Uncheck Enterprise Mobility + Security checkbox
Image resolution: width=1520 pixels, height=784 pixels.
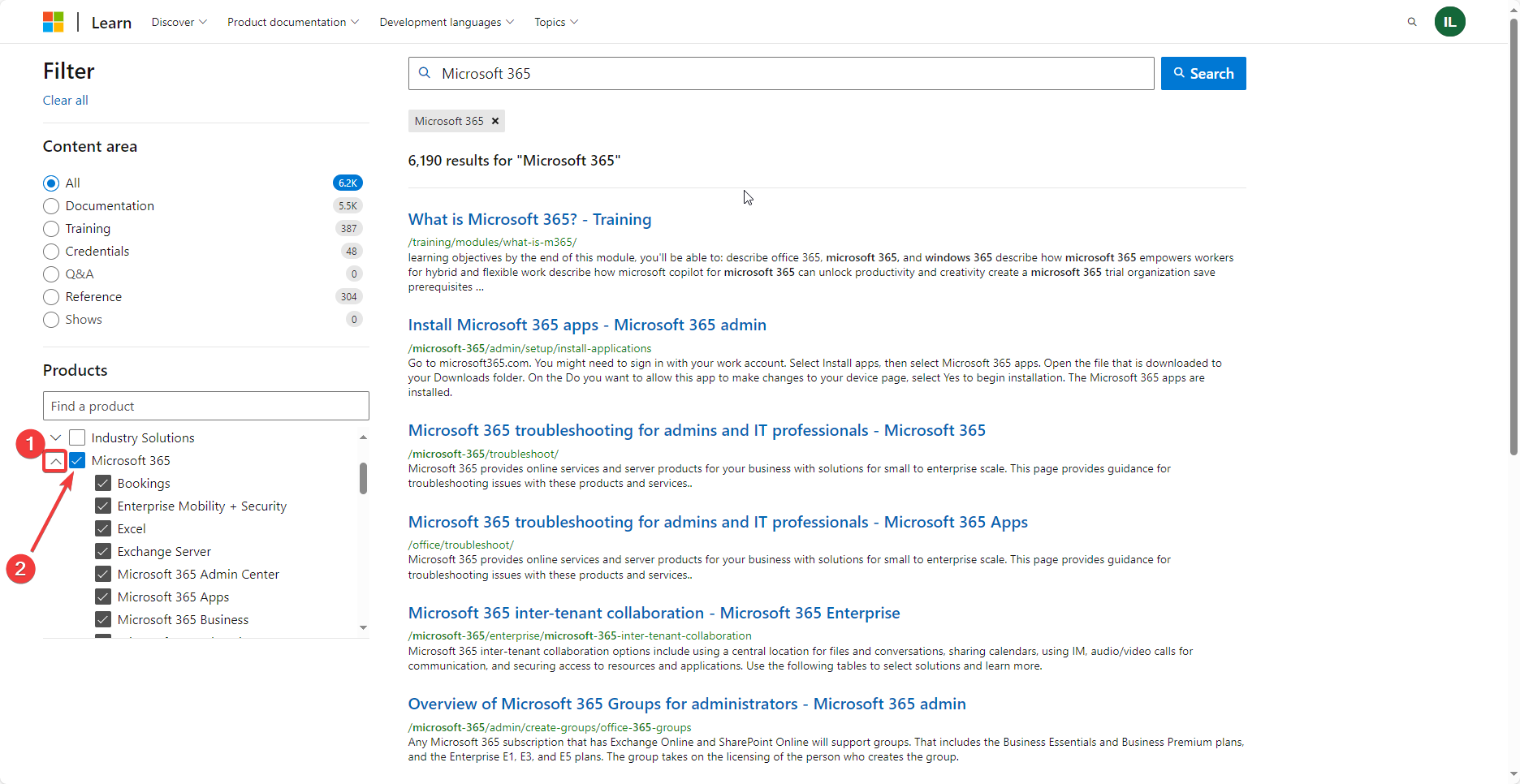pyautogui.click(x=103, y=506)
